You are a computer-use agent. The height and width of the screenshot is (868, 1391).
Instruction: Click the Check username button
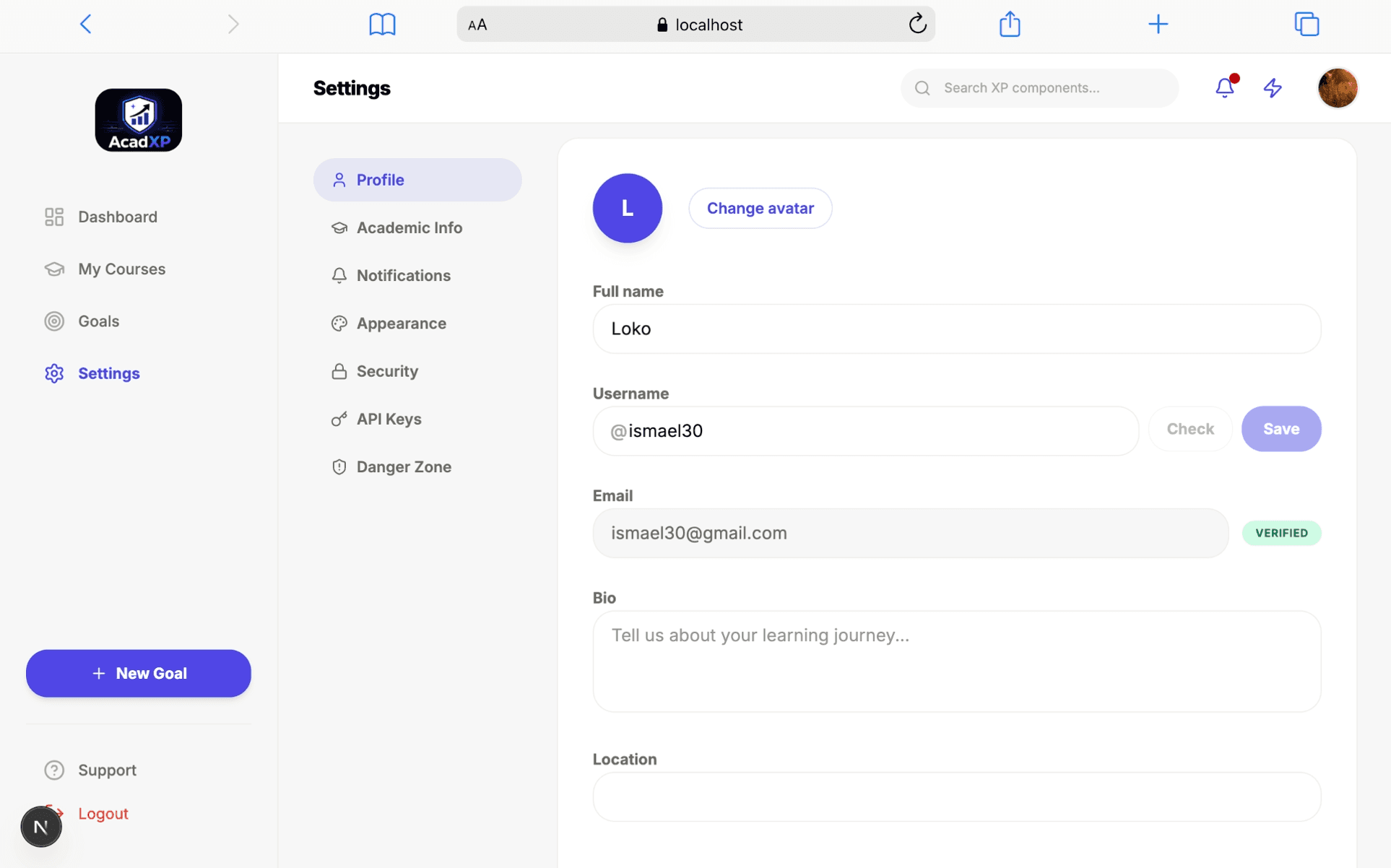pyautogui.click(x=1189, y=429)
